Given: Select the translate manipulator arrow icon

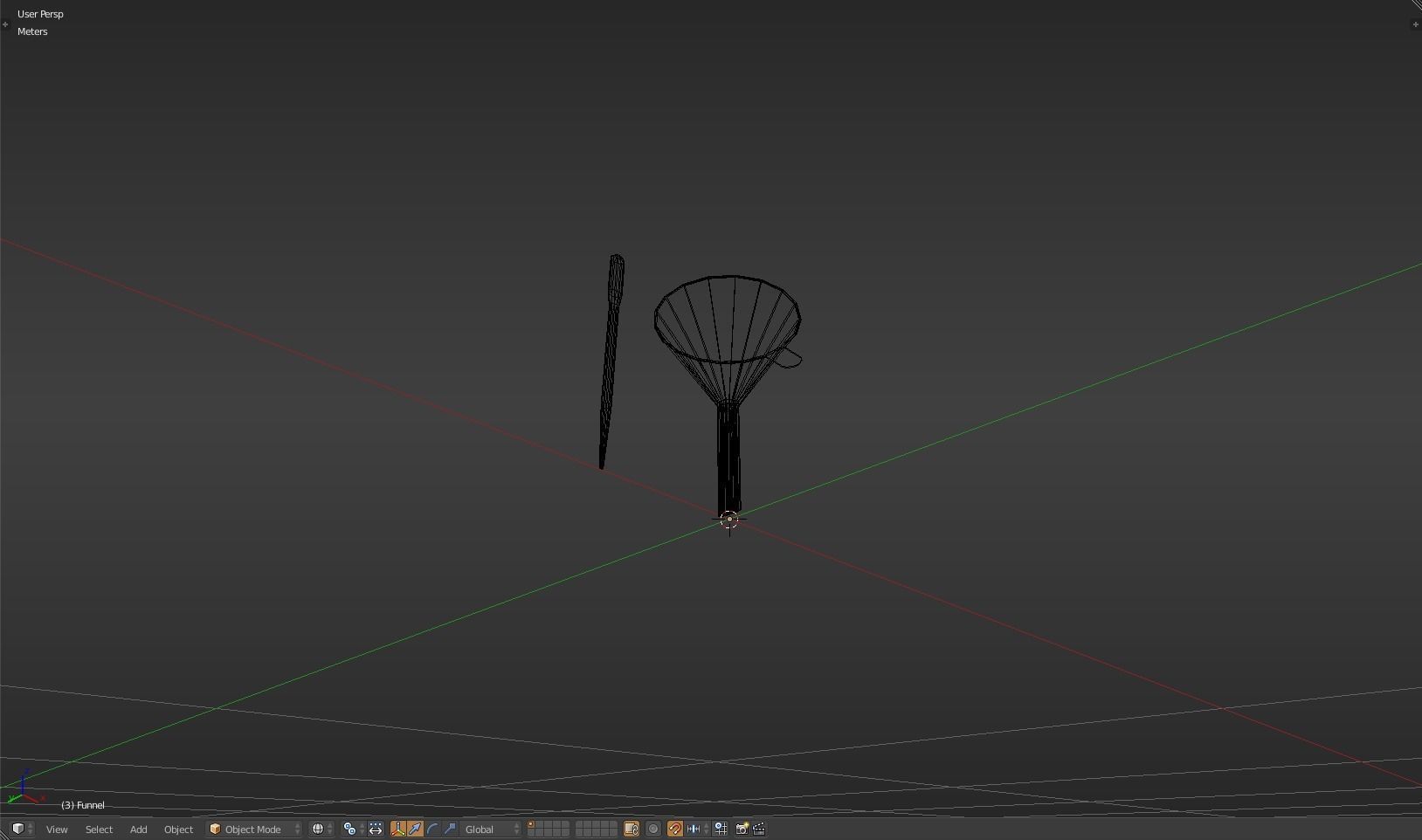Looking at the screenshot, I should 416,830.
